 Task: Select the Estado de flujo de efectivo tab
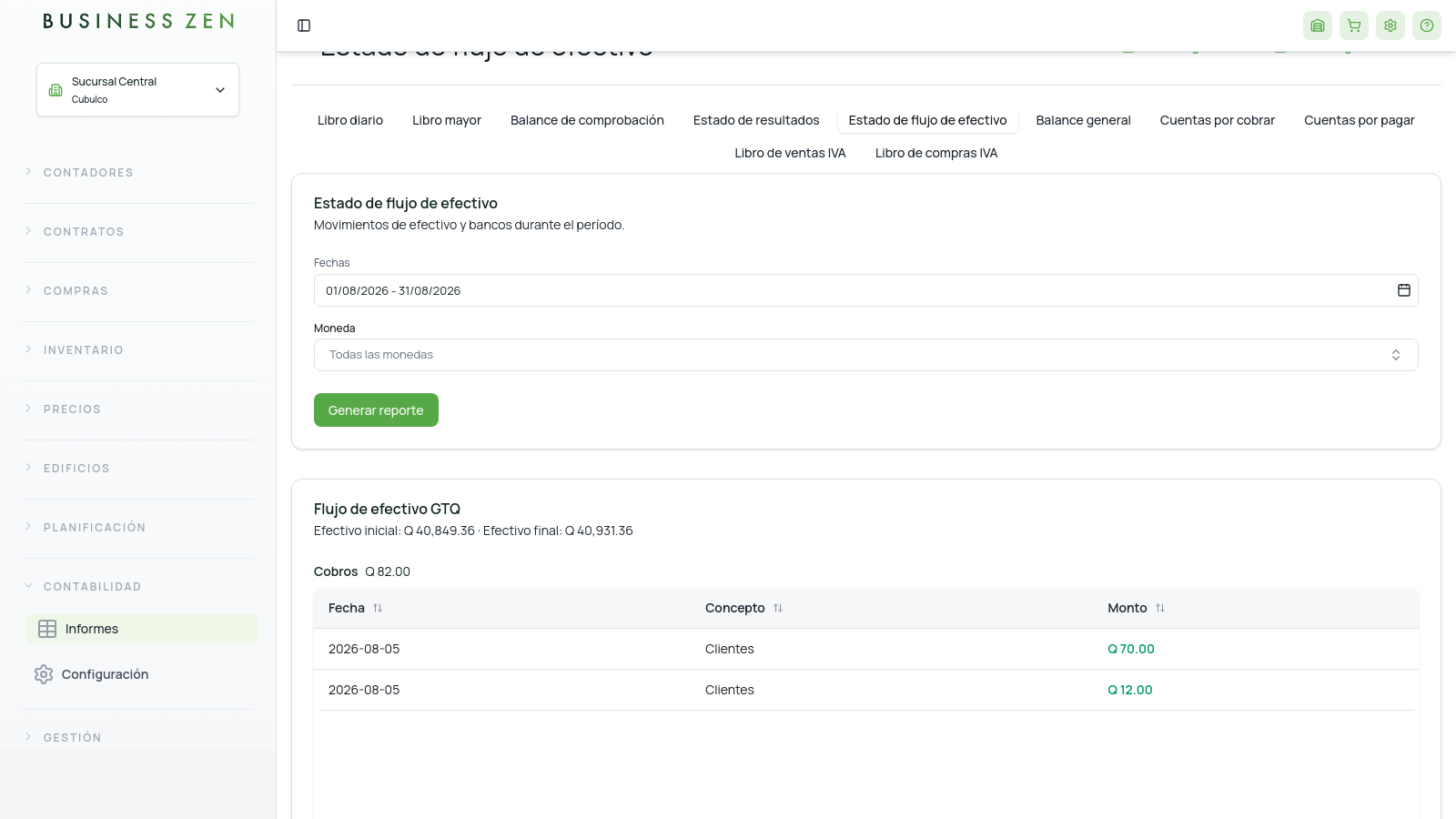click(927, 120)
